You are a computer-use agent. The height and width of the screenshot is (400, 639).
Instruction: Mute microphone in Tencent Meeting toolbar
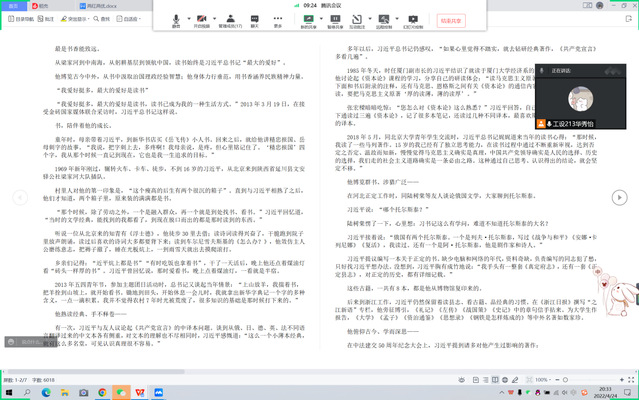click(x=176, y=18)
